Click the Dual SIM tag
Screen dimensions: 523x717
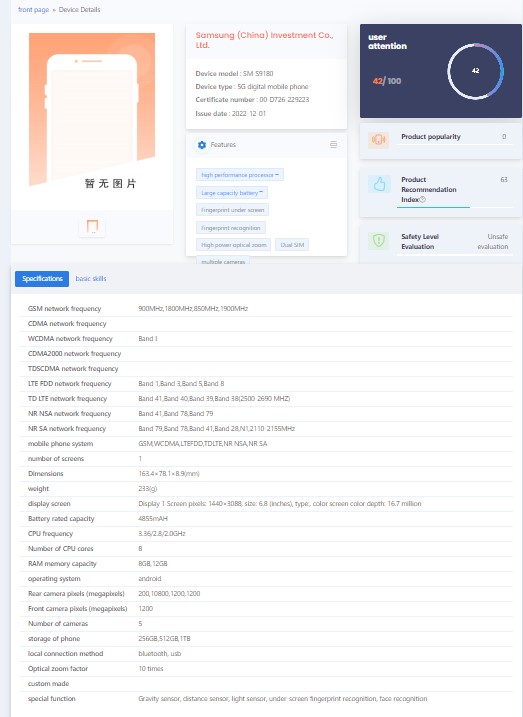pos(292,245)
